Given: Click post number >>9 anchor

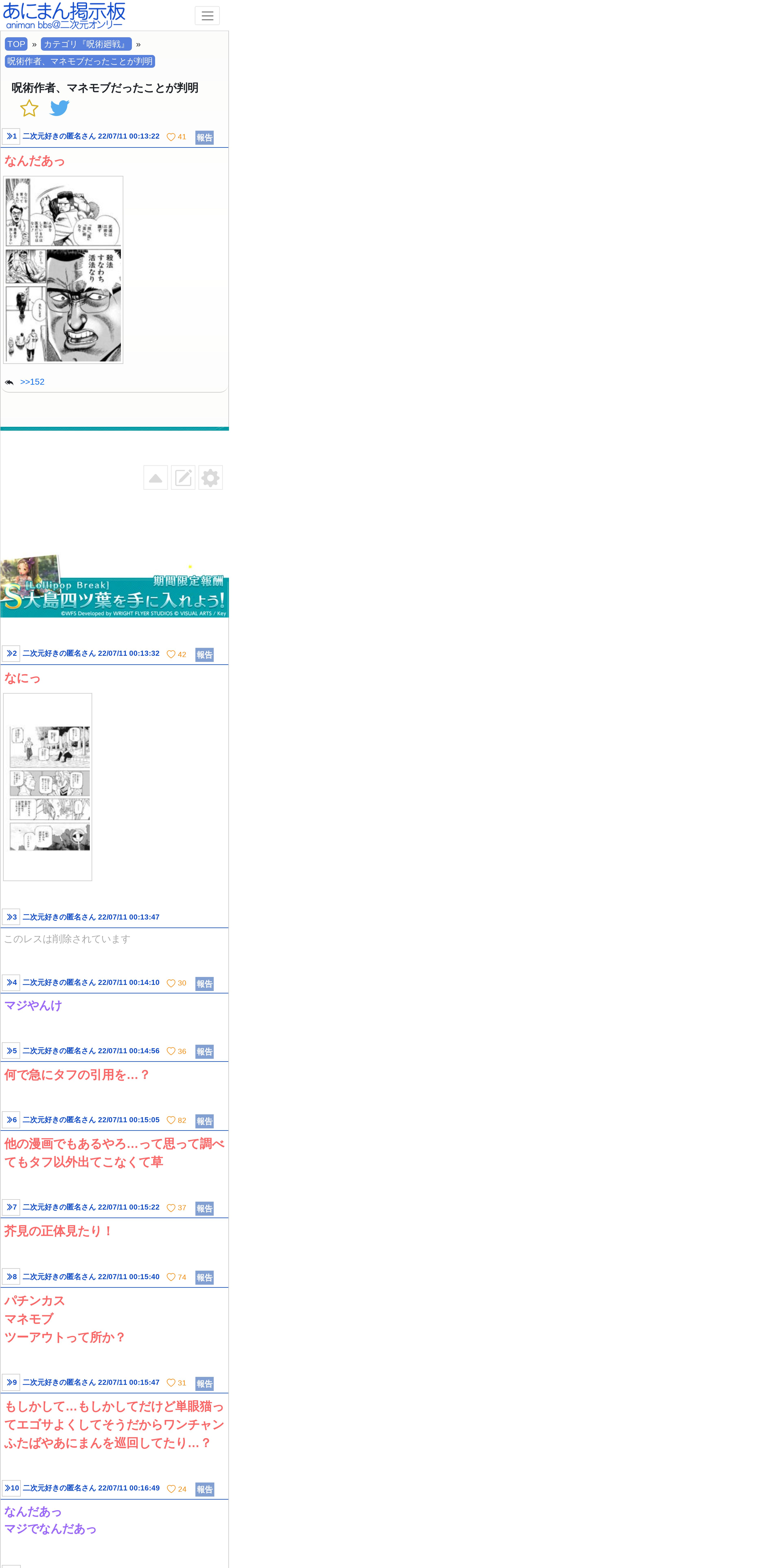Looking at the screenshot, I should coord(11,1382).
